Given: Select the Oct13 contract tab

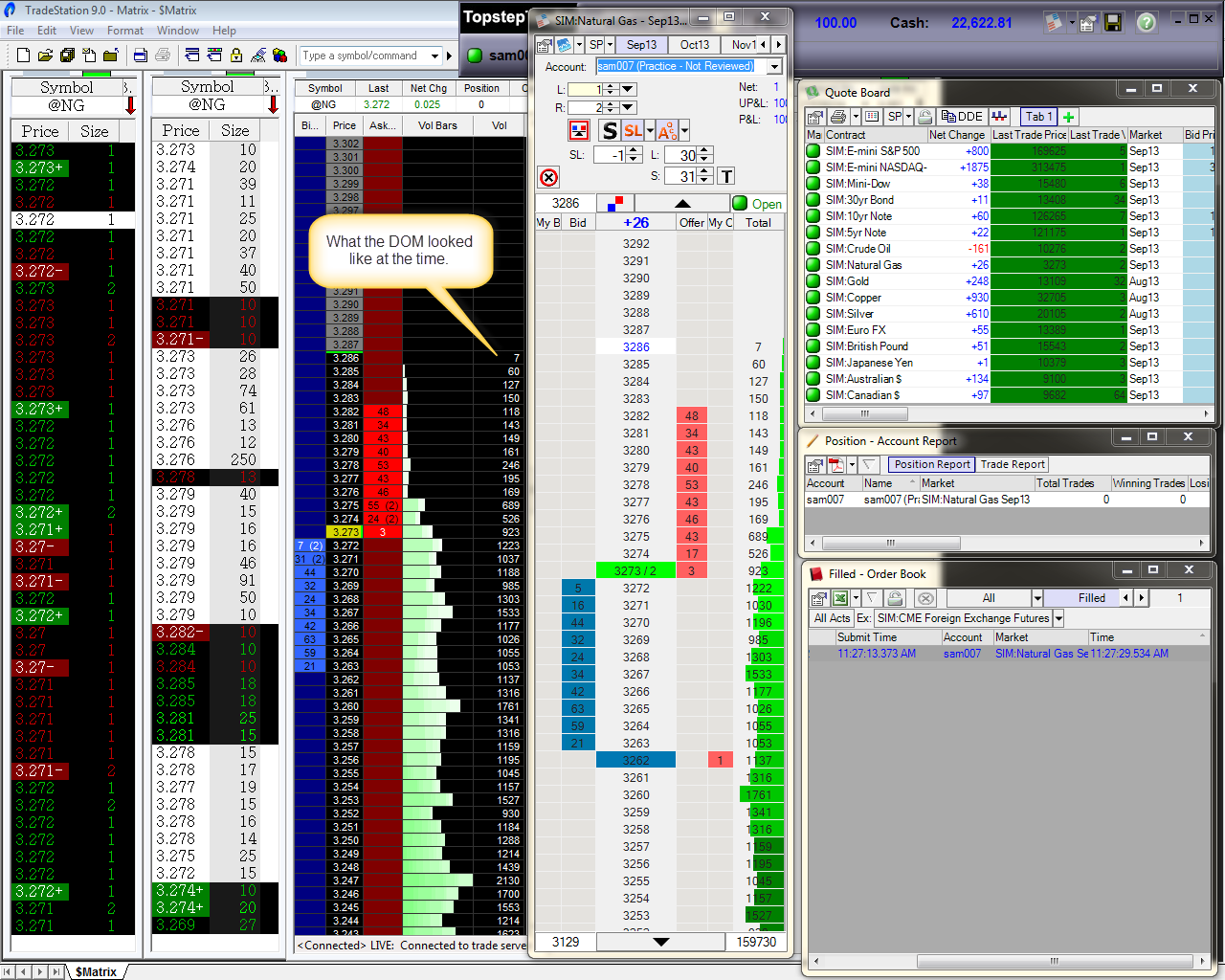Looking at the screenshot, I should point(695,45).
